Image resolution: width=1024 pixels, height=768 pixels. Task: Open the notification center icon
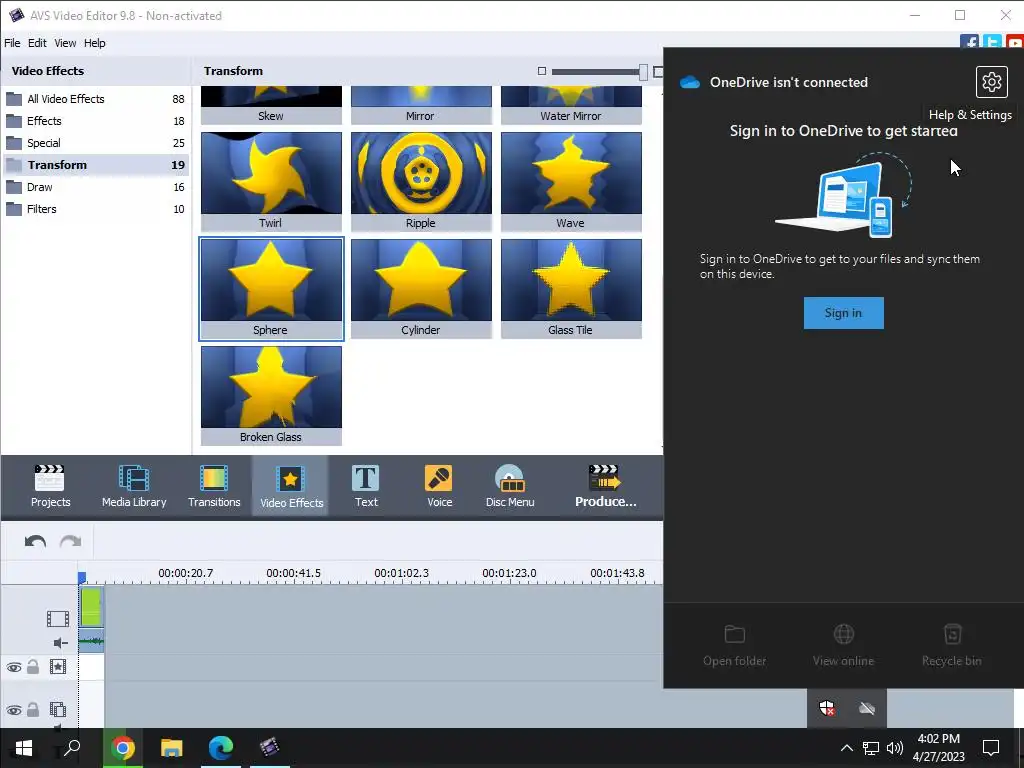coord(991,747)
